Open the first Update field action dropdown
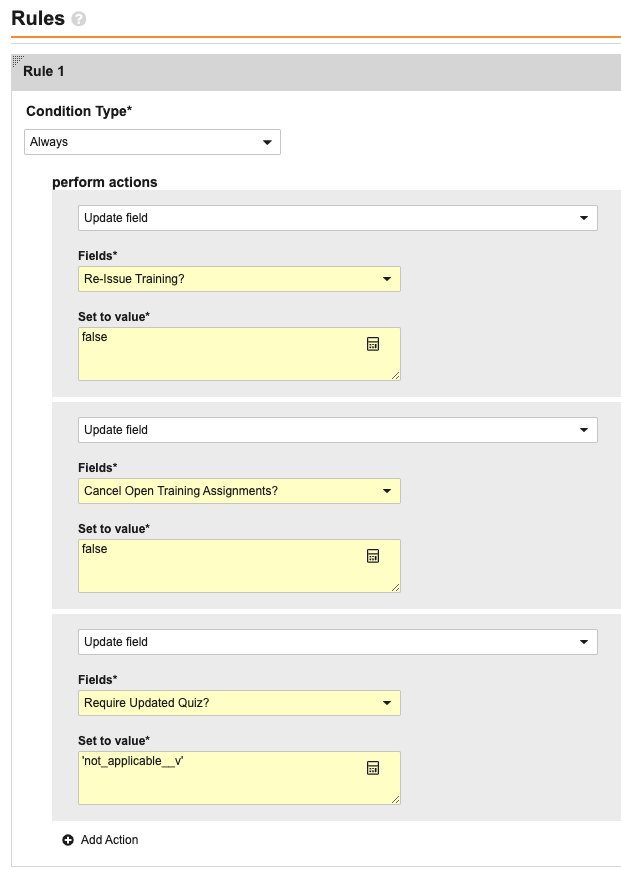The image size is (621, 880). tap(338, 218)
